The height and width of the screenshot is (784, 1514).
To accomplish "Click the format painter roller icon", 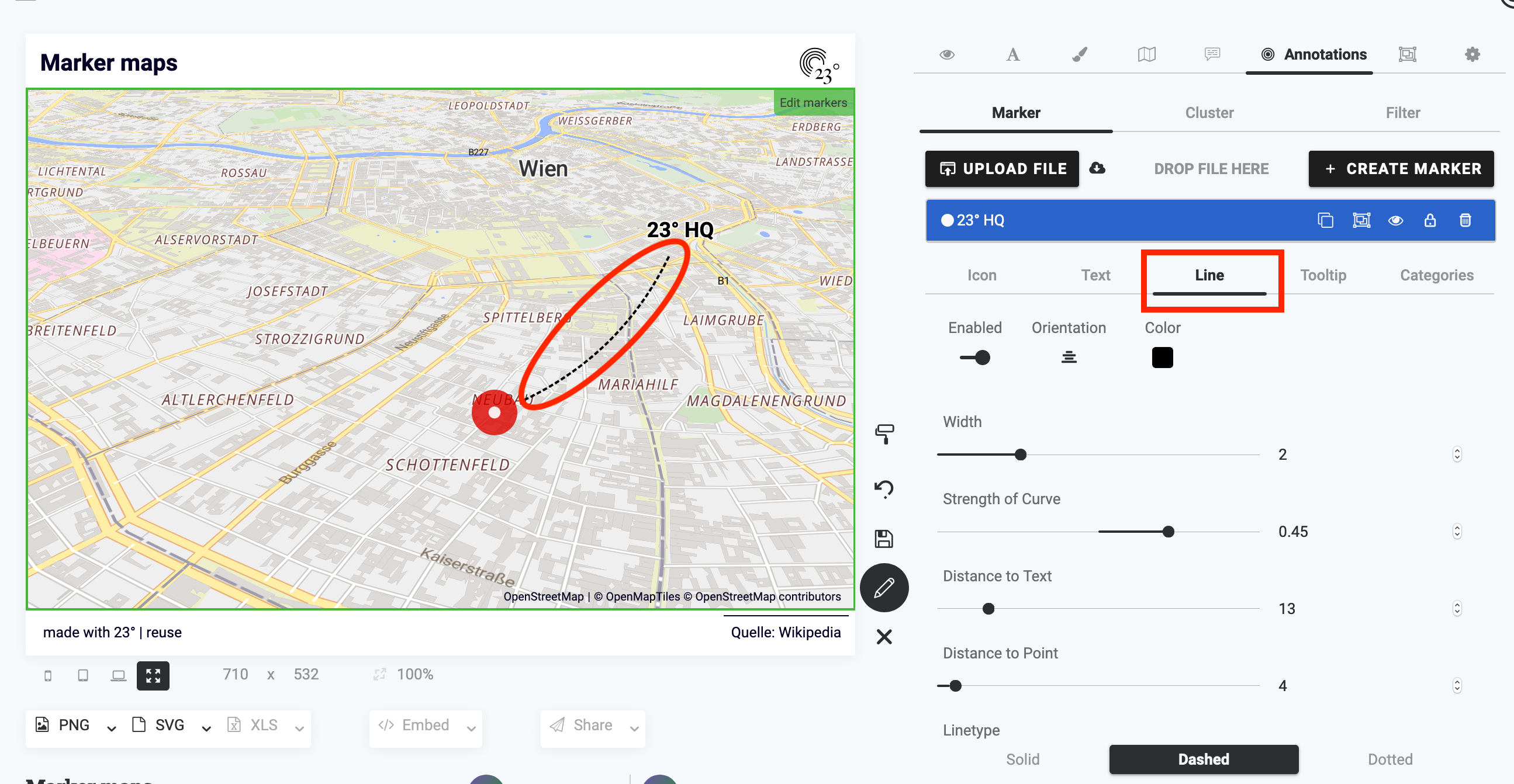I will pos(884,434).
